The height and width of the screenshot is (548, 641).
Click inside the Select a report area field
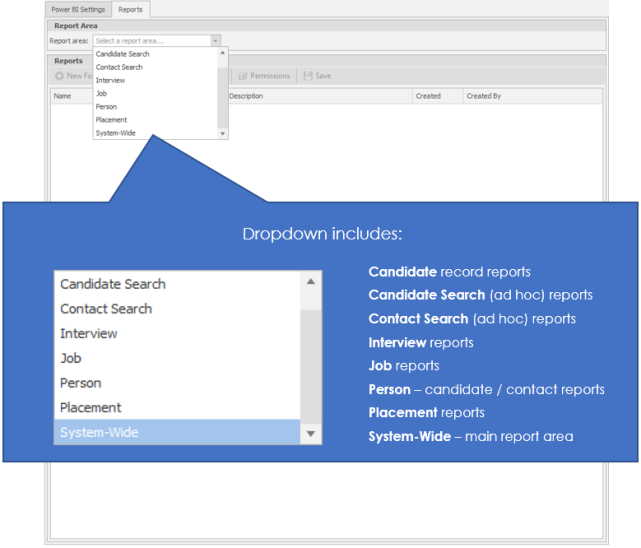point(150,41)
